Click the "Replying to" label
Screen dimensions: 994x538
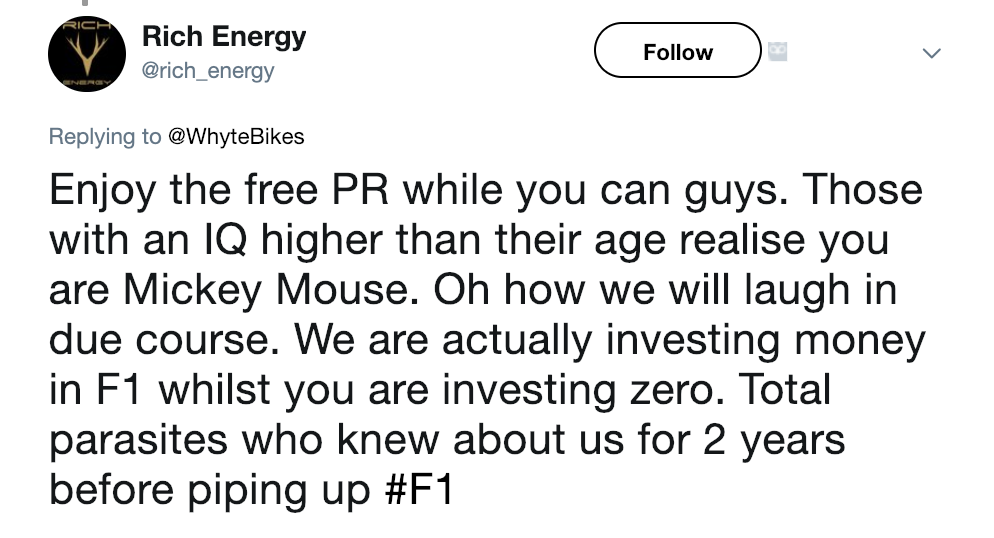click(x=105, y=137)
